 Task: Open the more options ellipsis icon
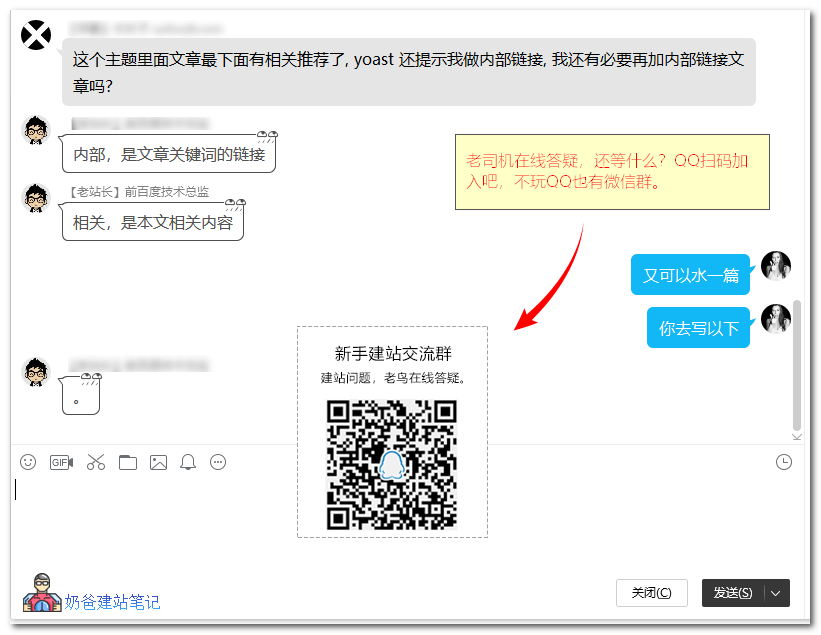click(218, 462)
